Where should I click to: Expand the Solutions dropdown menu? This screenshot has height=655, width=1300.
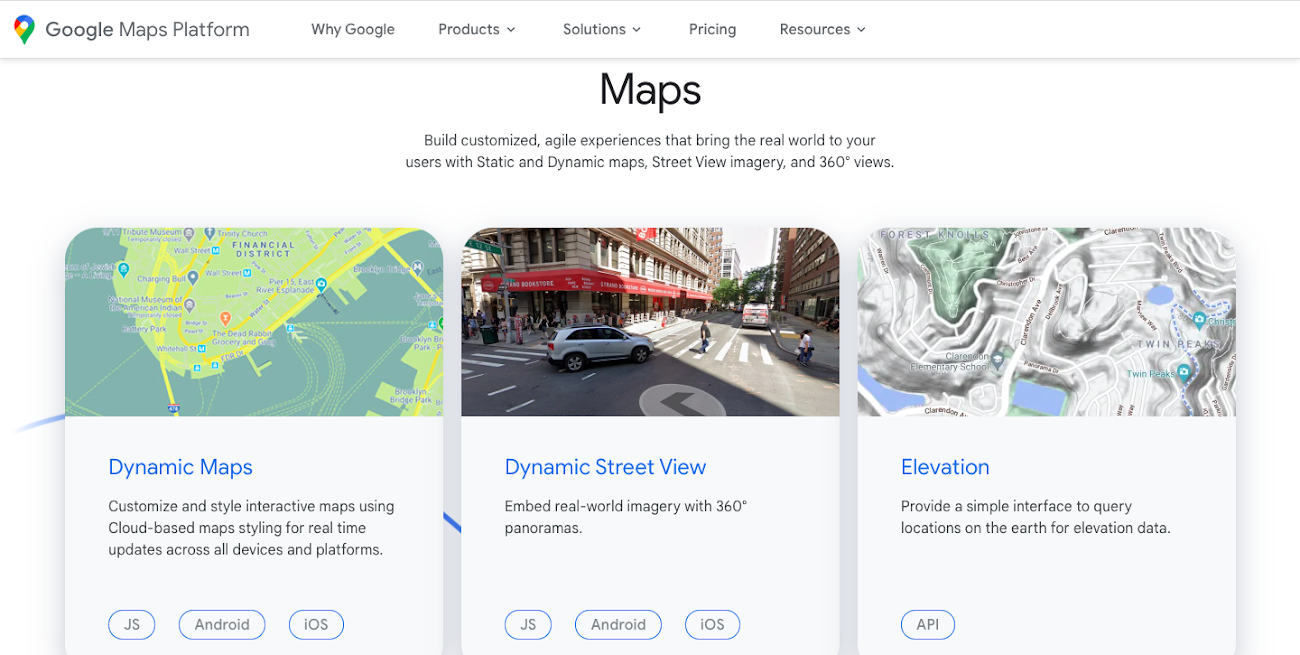coord(602,29)
